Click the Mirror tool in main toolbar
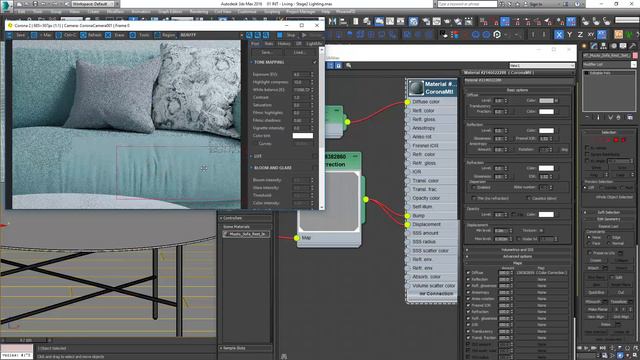This screenshot has height=360, width=640. coord(332,21)
